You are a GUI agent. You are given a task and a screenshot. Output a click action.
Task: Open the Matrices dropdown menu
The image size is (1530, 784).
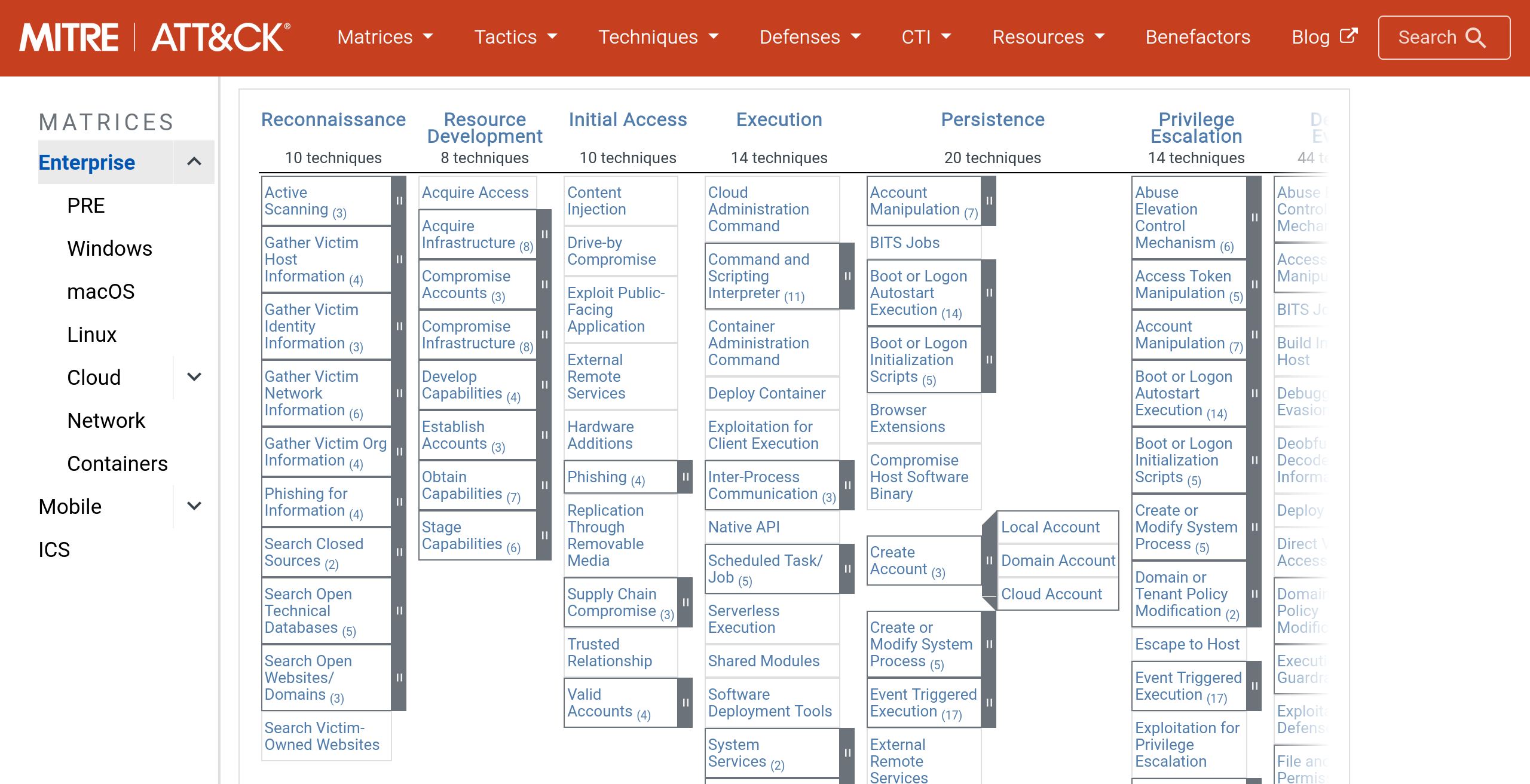click(385, 37)
